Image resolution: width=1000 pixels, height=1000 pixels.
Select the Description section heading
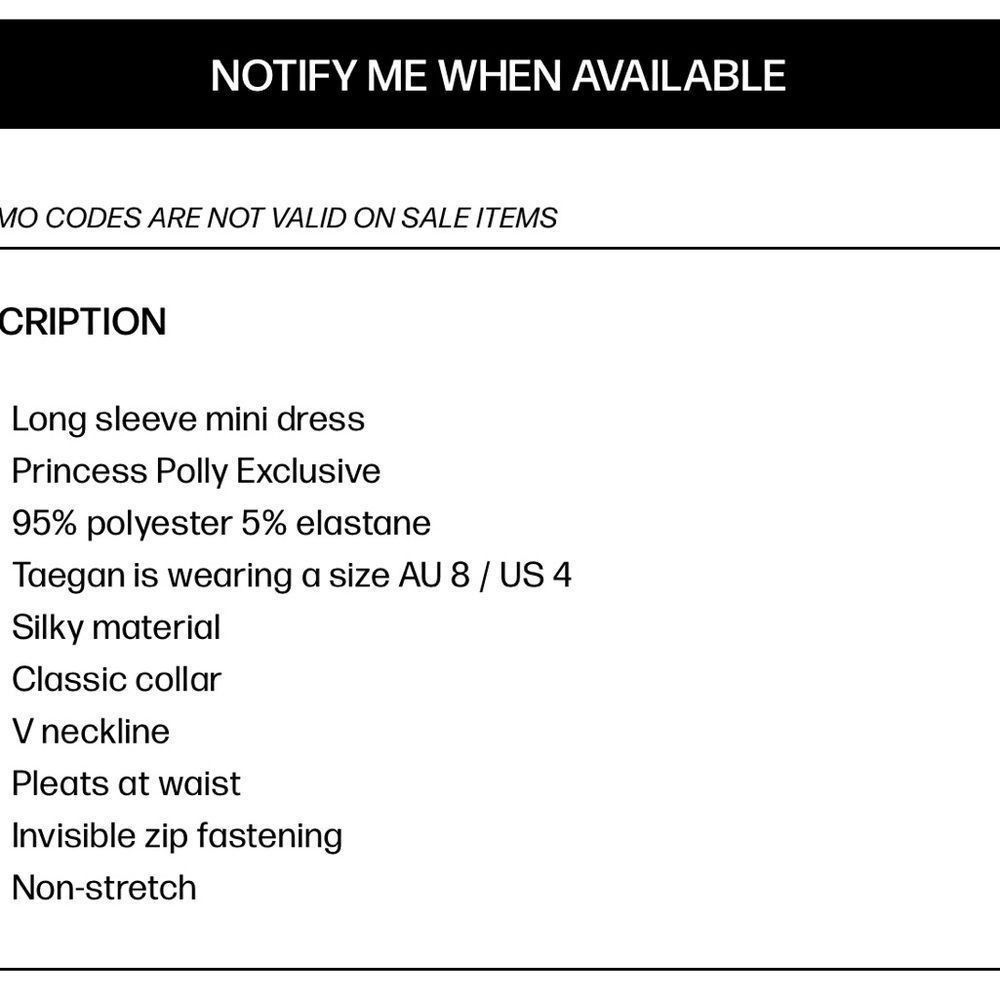click(83, 321)
